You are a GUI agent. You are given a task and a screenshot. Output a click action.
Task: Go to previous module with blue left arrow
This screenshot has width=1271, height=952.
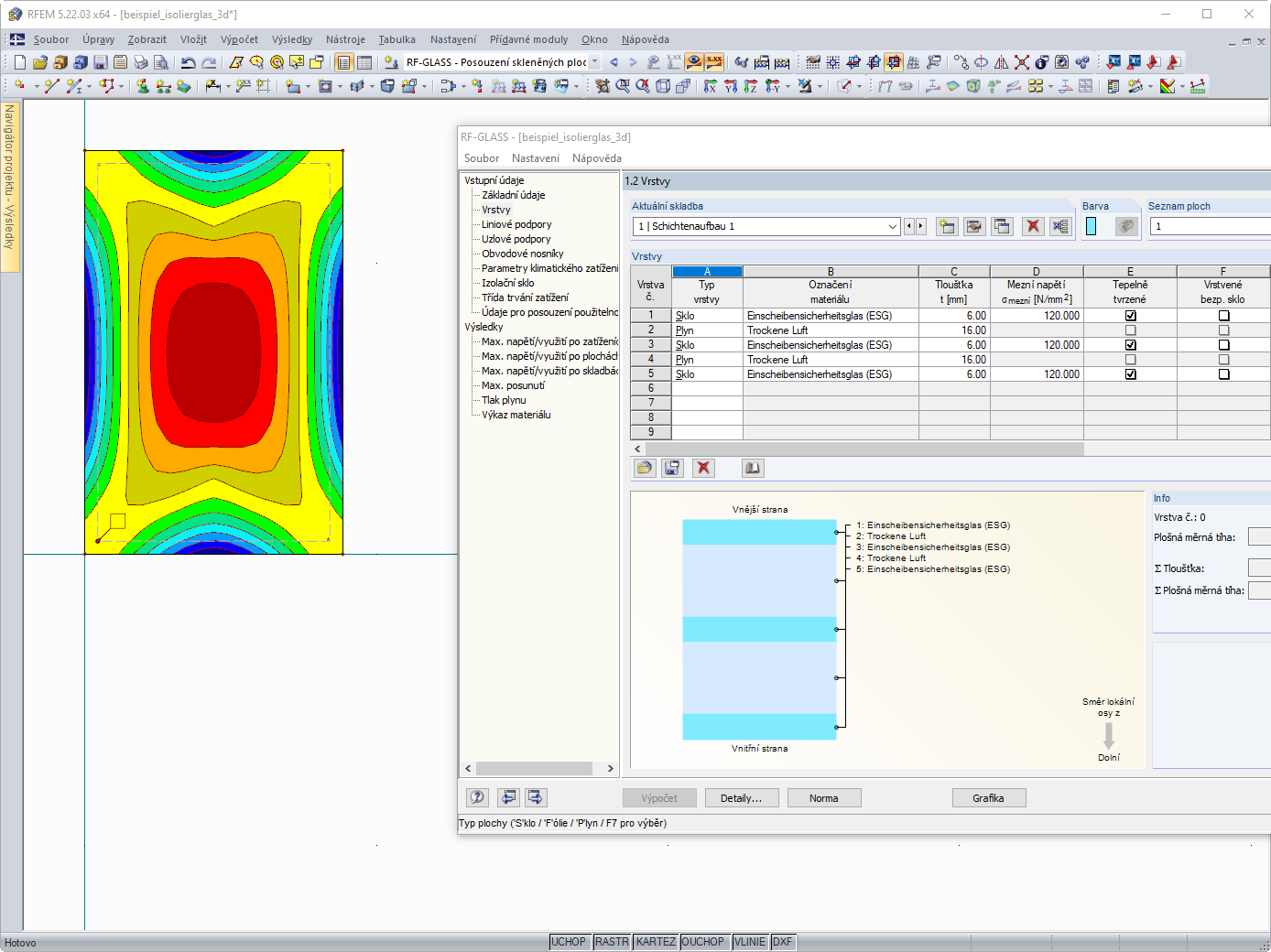(x=614, y=62)
